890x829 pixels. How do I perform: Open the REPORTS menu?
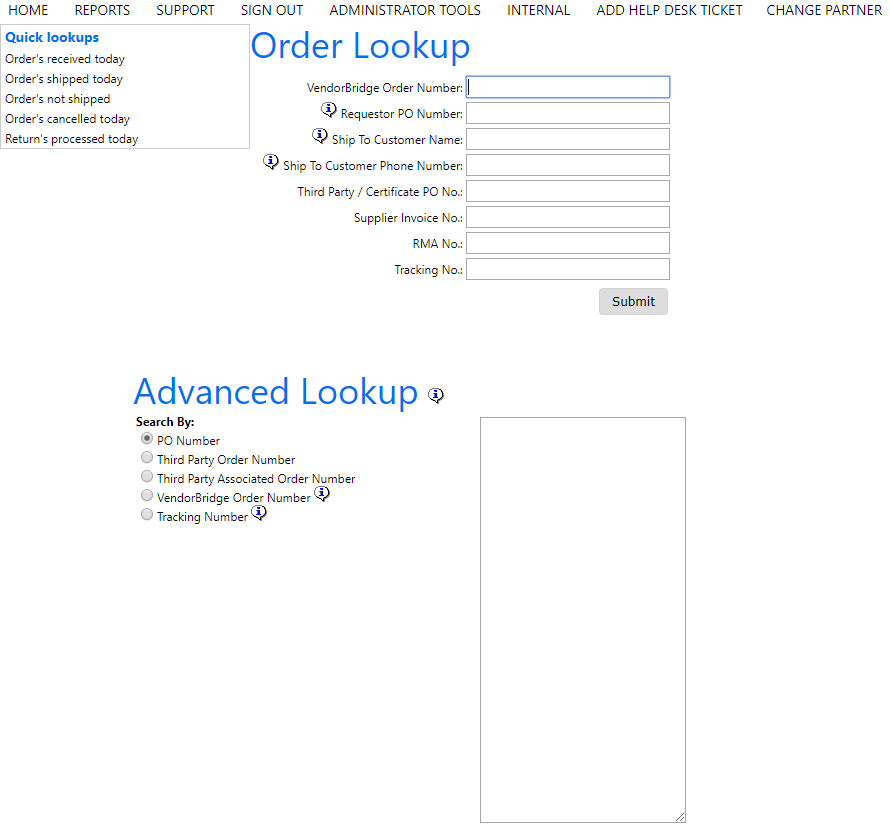[102, 10]
